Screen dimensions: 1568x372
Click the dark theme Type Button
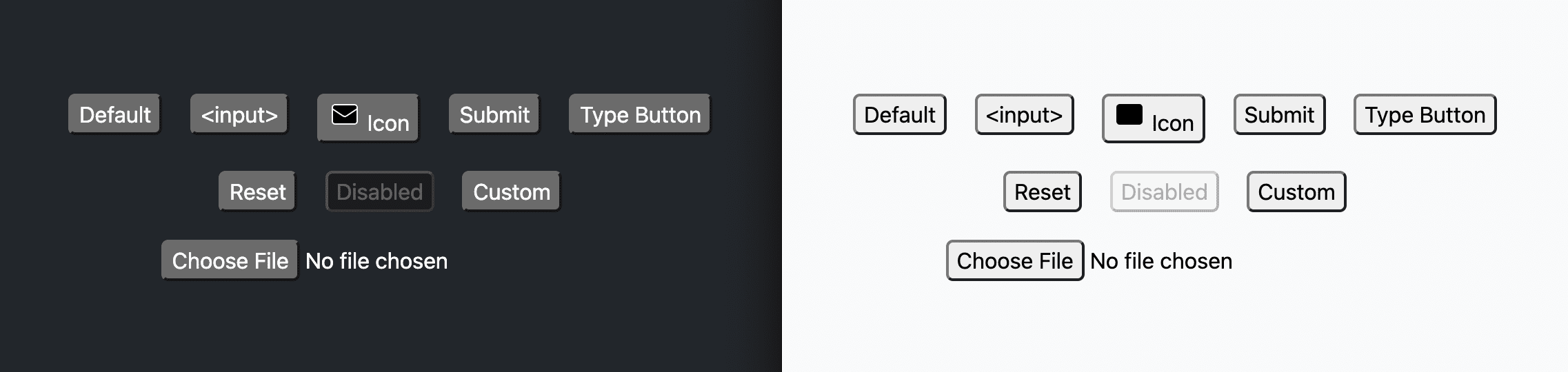[x=640, y=114]
